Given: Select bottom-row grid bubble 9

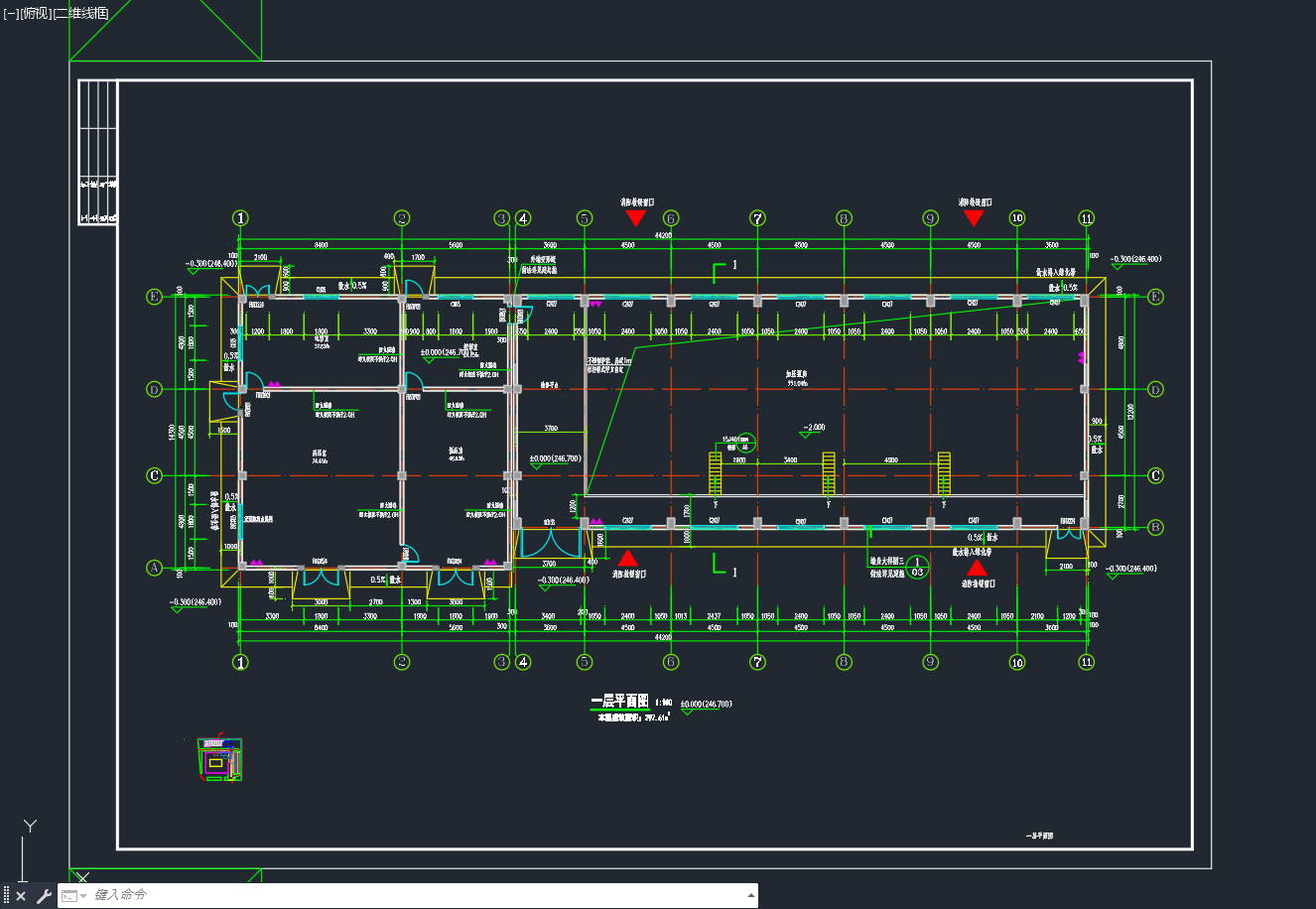Looking at the screenshot, I should pos(930,662).
